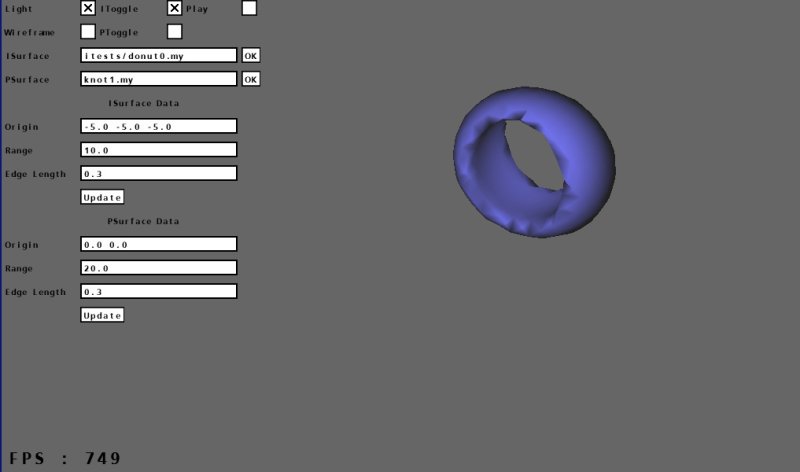800x472 pixels.
Task: Click Update under ISurface Data
Action: [x=102, y=197]
